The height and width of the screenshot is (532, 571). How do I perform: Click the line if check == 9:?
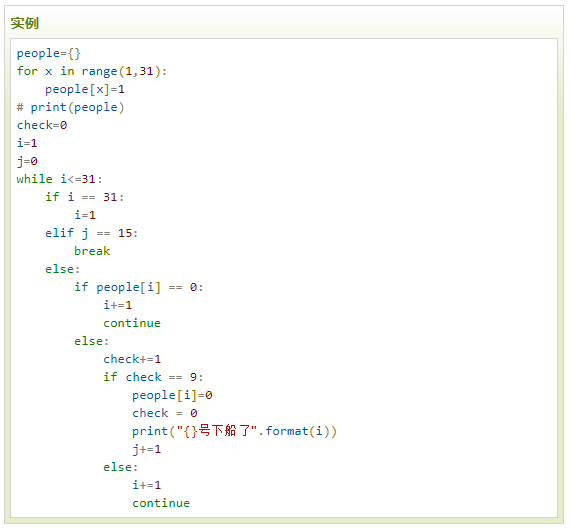coord(153,377)
